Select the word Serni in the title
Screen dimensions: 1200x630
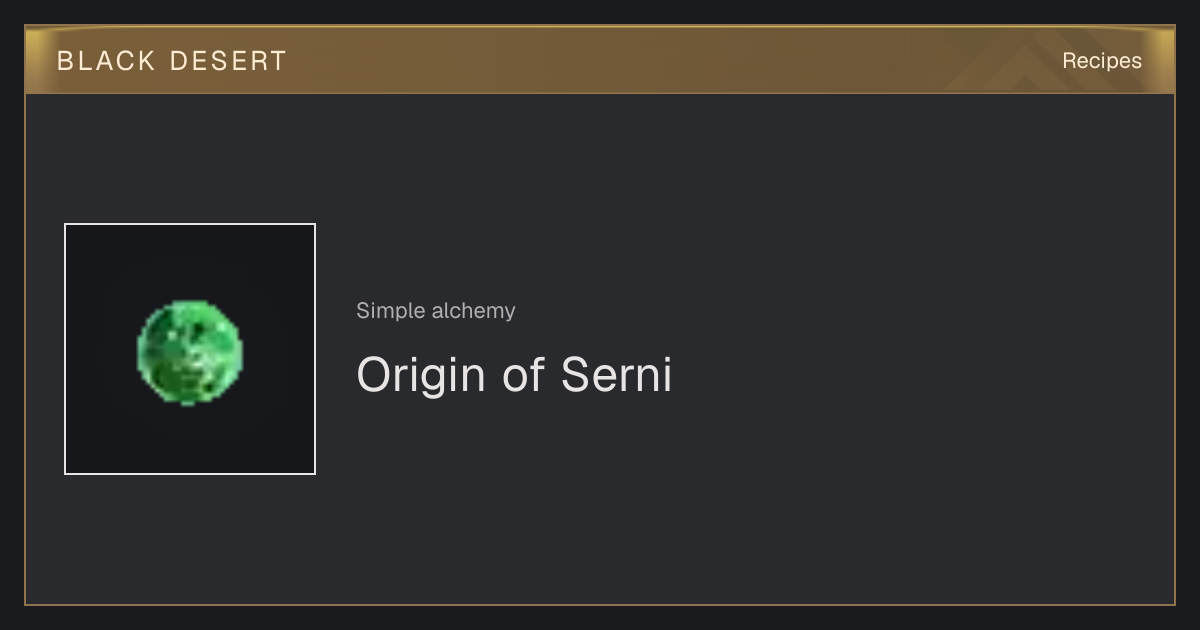pyautogui.click(x=616, y=375)
